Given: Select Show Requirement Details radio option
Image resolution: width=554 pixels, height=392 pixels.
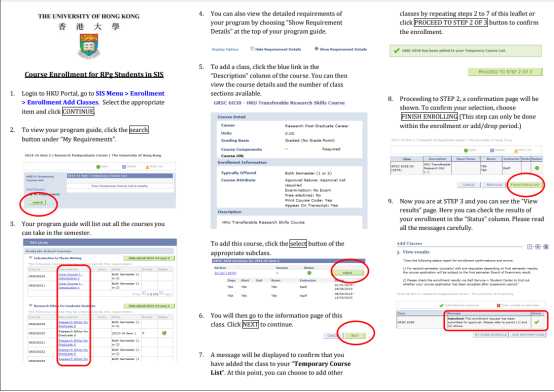Looking at the screenshot, I should tap(317, 49).
